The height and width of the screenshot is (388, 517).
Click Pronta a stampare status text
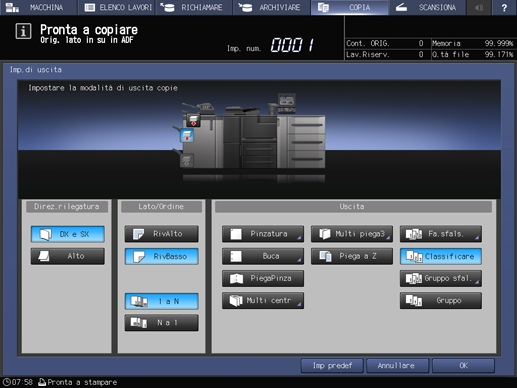(x=82, y=382)
